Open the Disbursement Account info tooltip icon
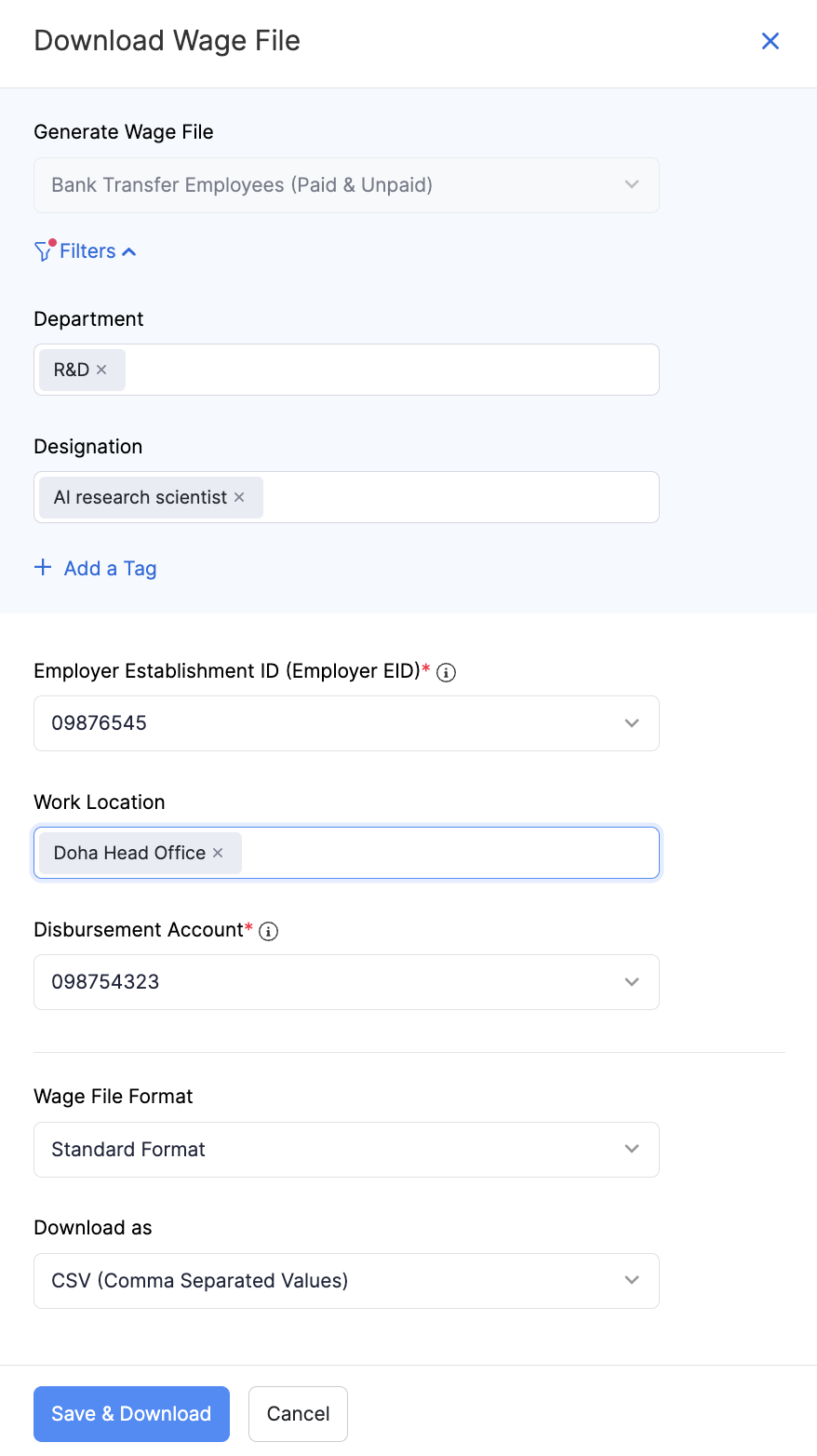 [x=268, y=930]
